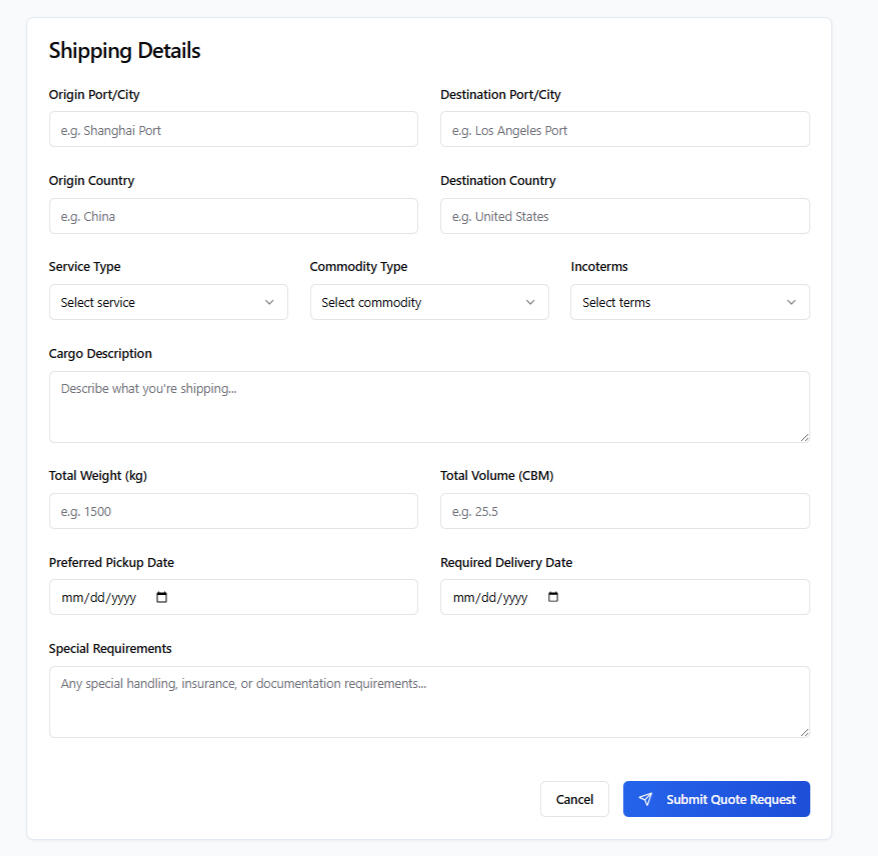Viewport: 878px width, 856px height.
Task: Click into Destination Port/City field
Action: (624, 130)
